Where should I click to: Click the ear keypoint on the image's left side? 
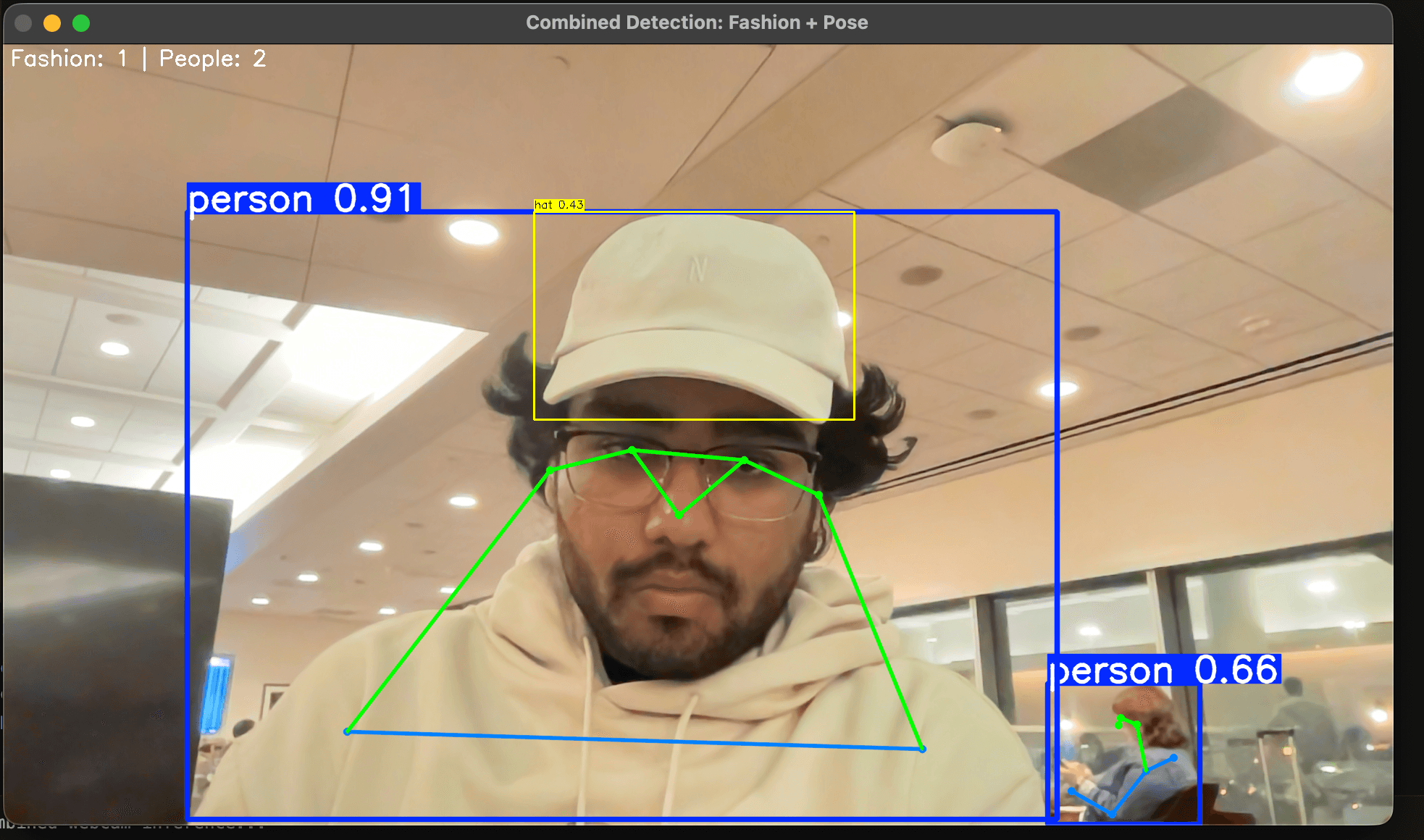(550, 471)
